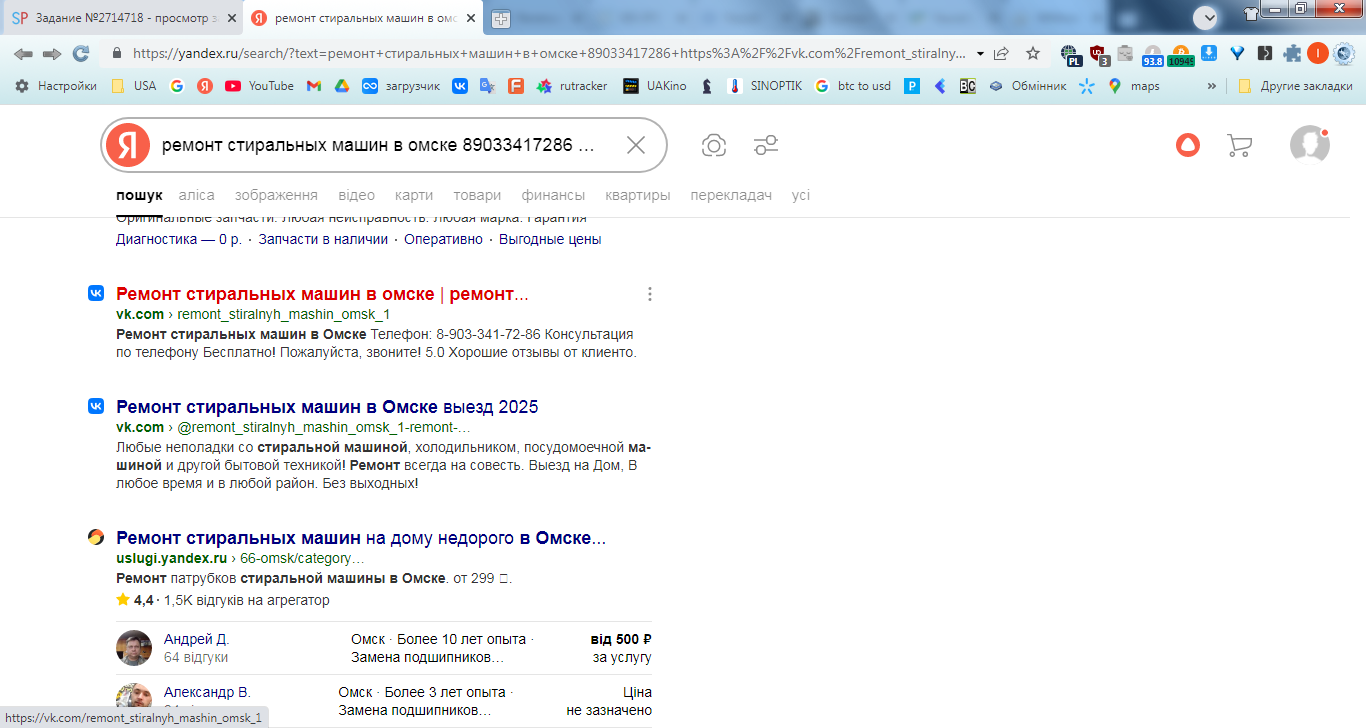Image resolution: width=1366 pixels, height=728 pixels.
Task: Close the Yandex search results tab
Action: [x=471, y=18]
